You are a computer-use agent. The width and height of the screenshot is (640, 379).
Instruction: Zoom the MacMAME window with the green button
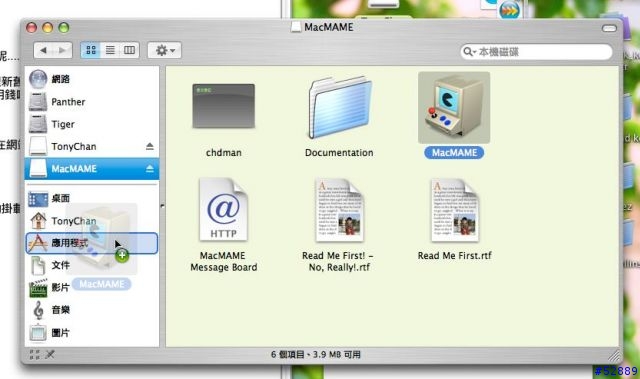pyautogui.click(x=64, y=28)
